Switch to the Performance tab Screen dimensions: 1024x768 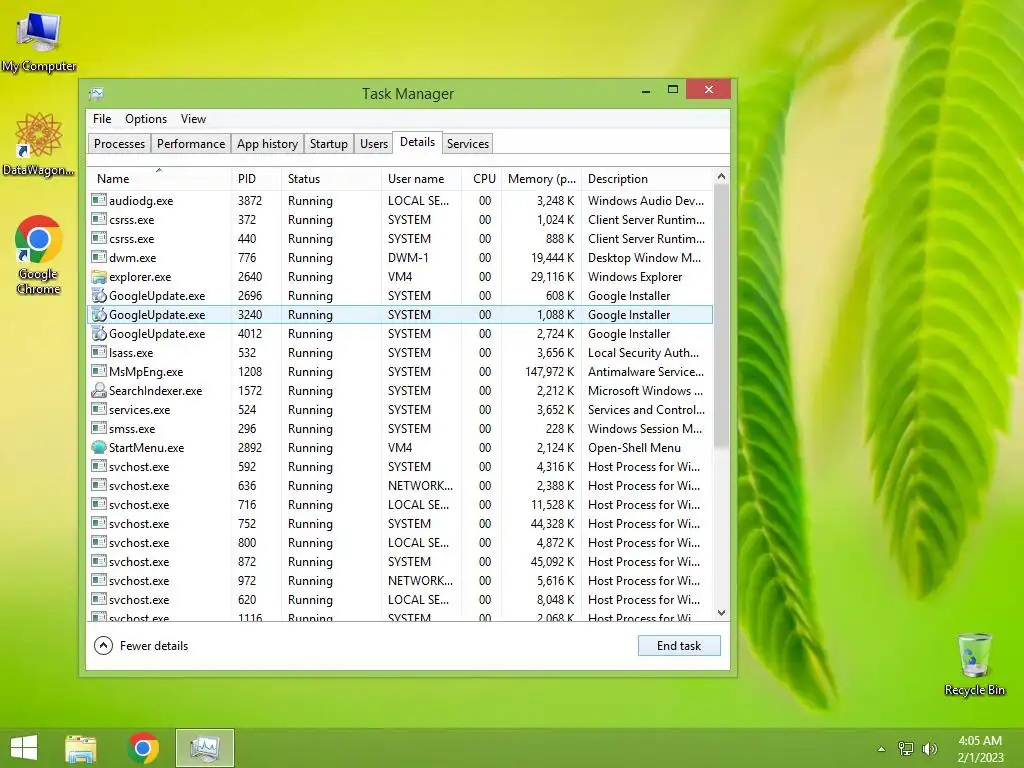[191, 144]
